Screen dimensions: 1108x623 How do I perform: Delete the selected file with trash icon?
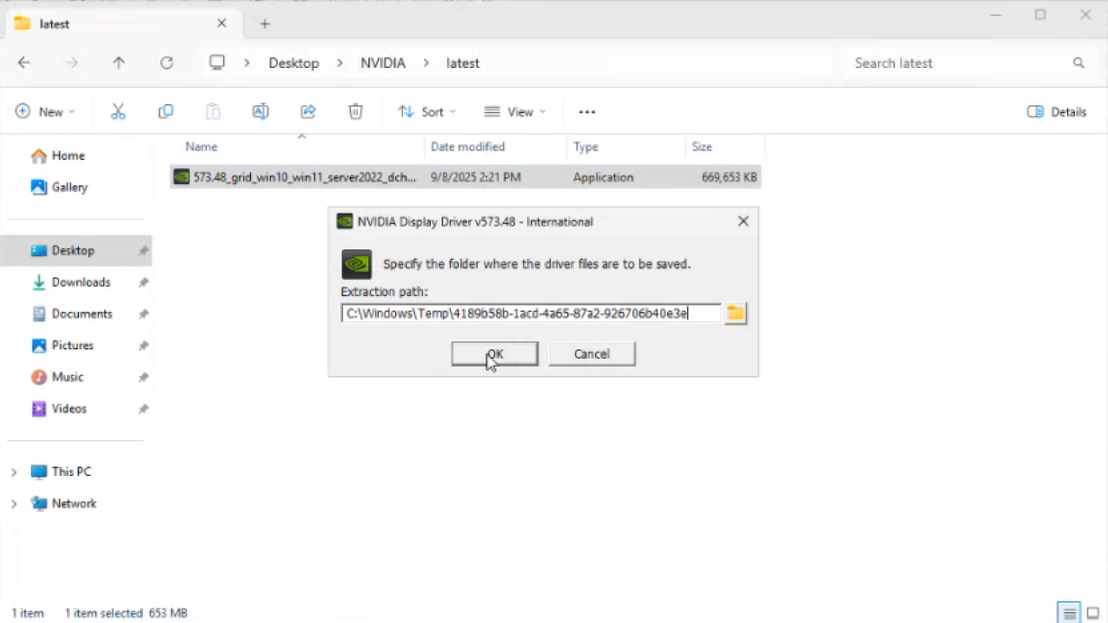tap(355, 112)
